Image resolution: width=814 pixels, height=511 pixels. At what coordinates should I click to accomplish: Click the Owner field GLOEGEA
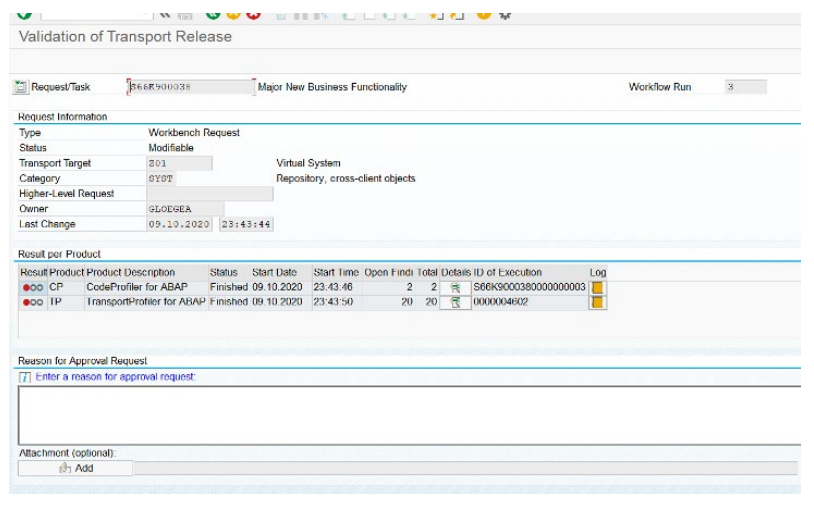185,209
